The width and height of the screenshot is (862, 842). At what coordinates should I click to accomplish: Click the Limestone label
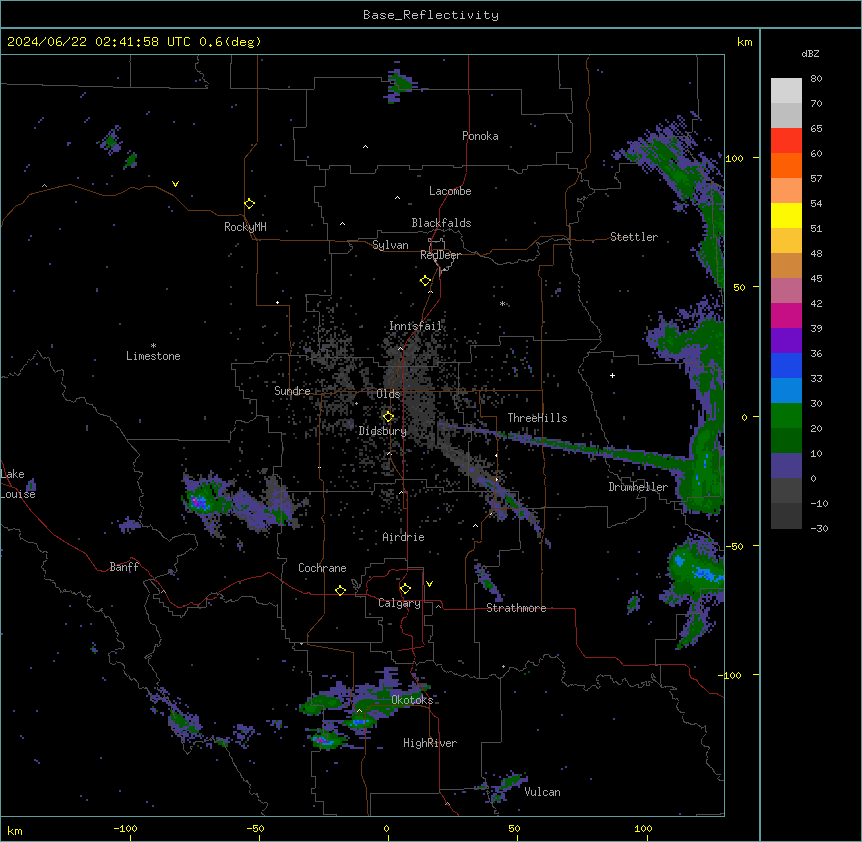(153, 356)
